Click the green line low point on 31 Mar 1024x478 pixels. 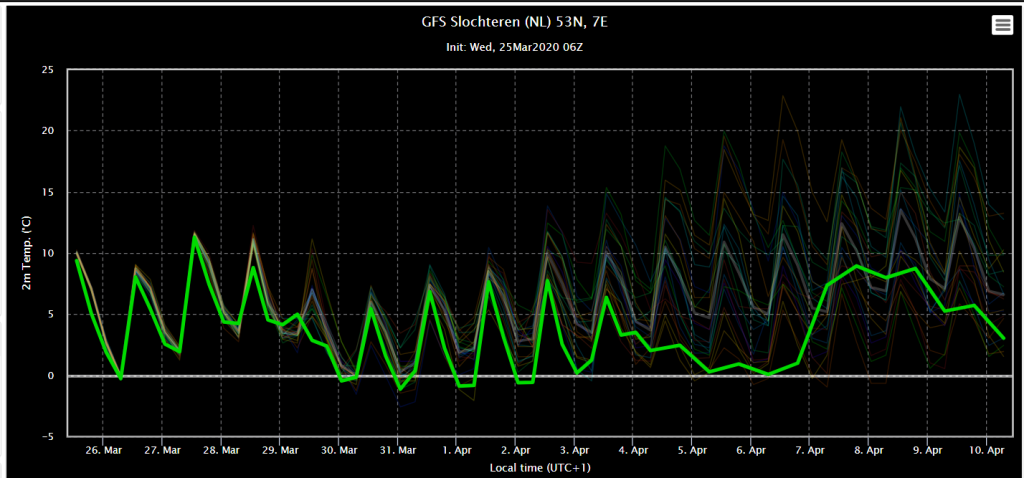tap(400, 389)
